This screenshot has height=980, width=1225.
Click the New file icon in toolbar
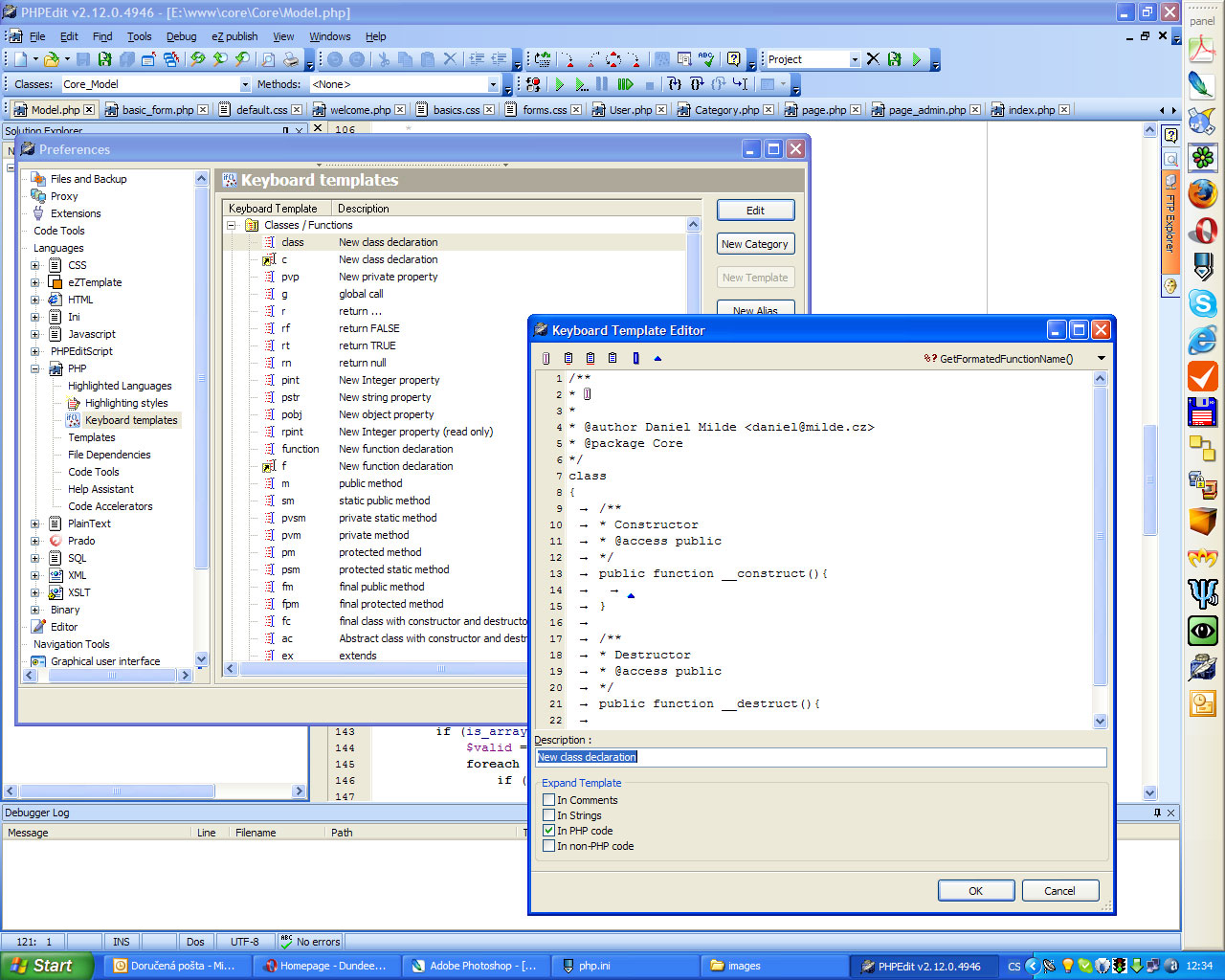coord(20,59)
